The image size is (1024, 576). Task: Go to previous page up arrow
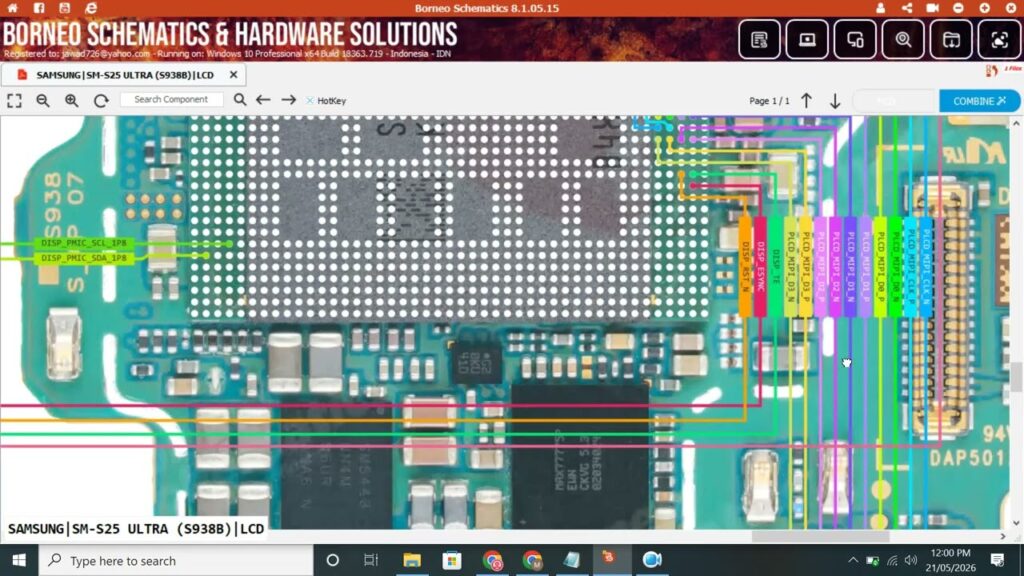tap(807, 101)
